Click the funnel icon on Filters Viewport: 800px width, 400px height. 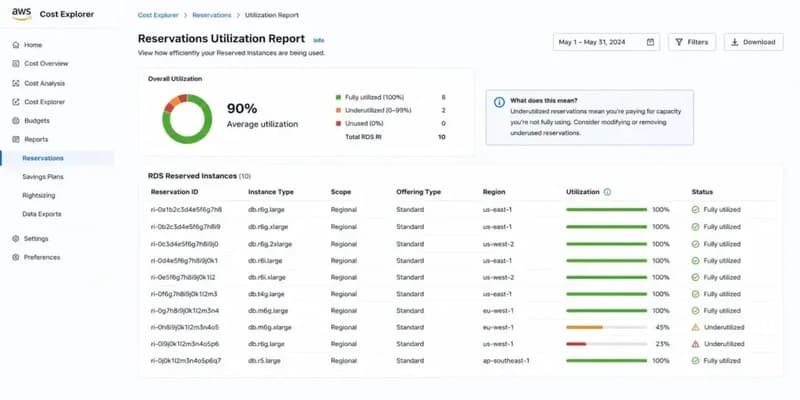pyautogui.click(x=679, y=42)
